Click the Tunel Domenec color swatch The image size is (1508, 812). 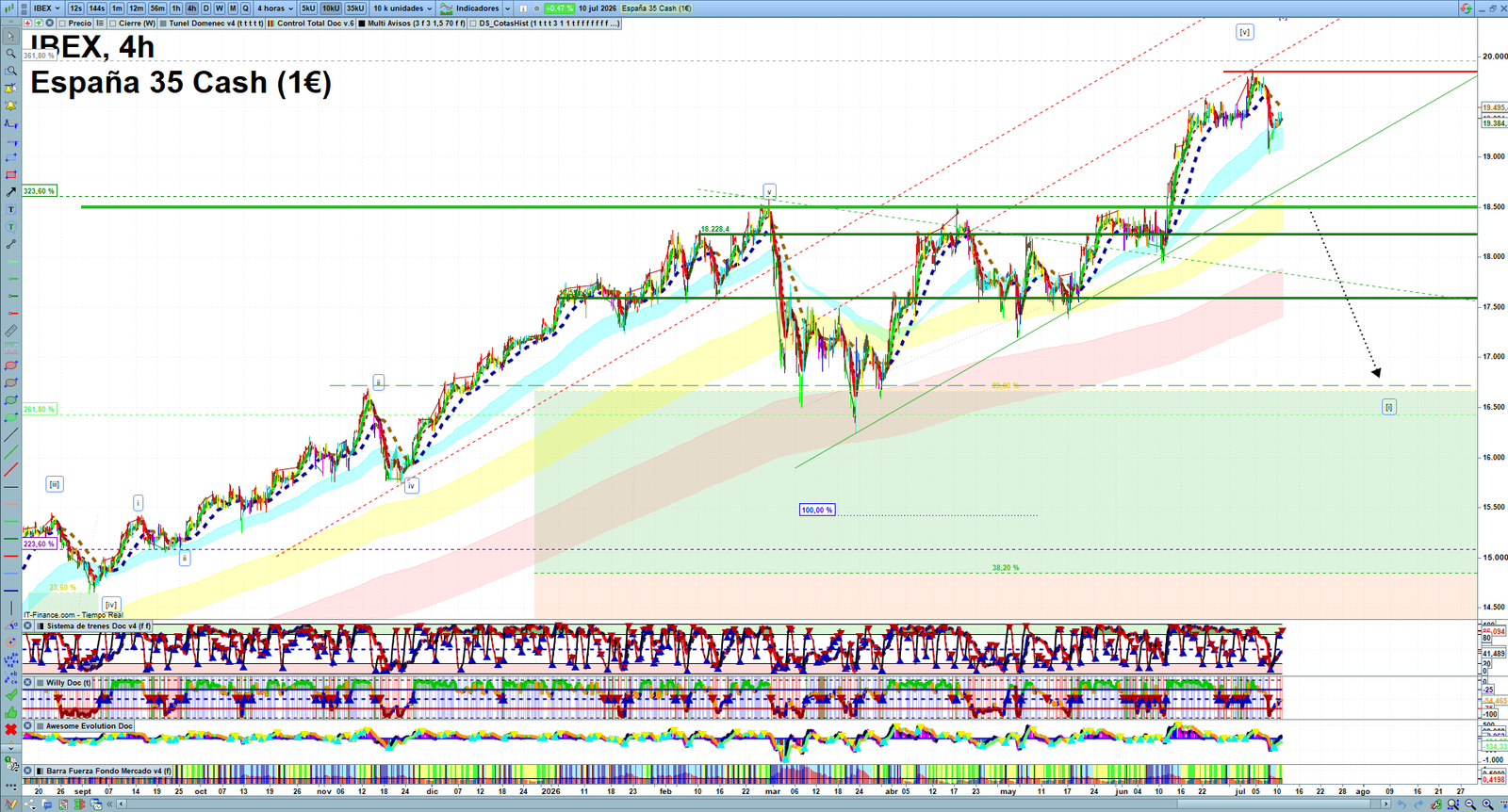tap(163, 23)
